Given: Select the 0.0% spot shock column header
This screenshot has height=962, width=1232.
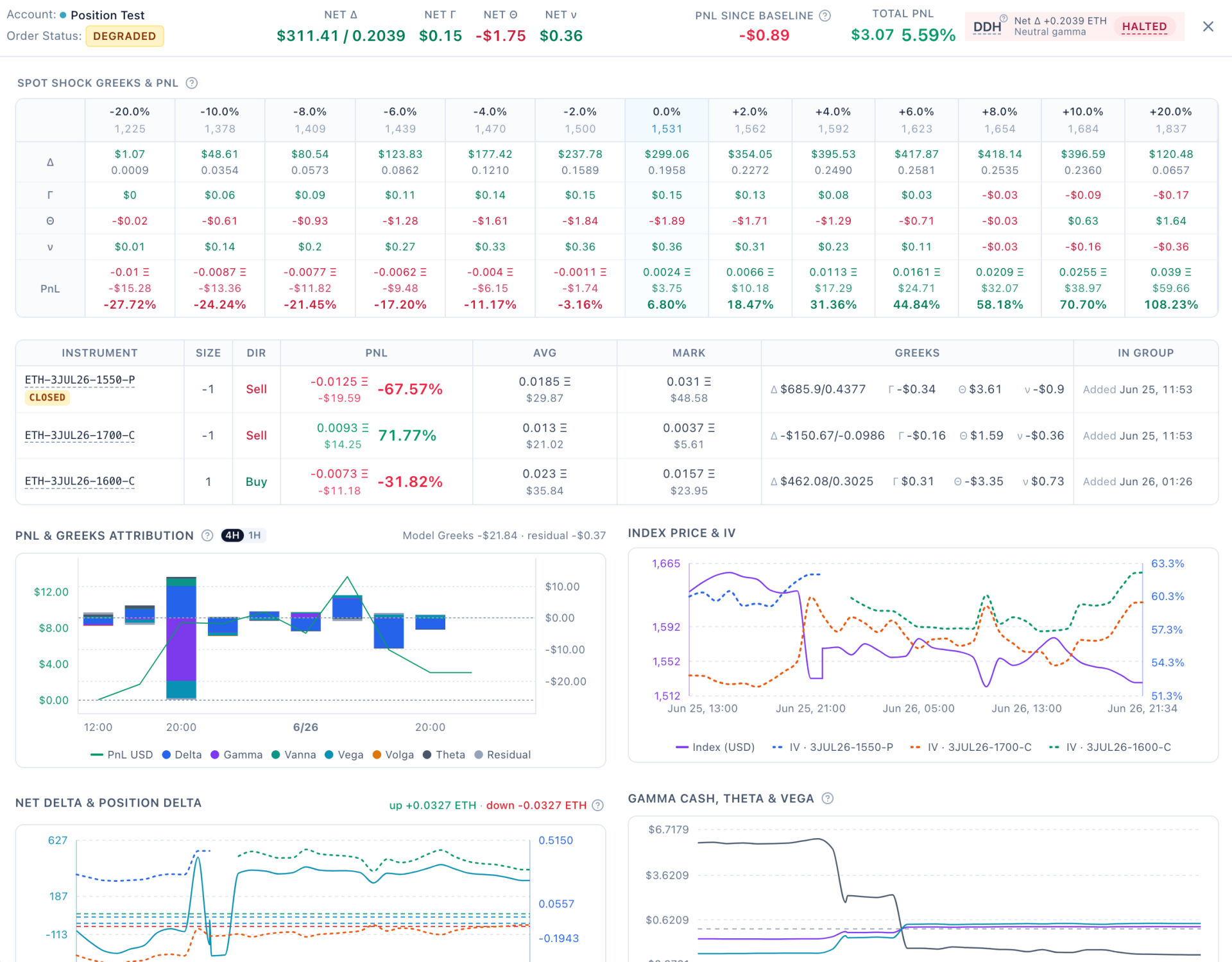Looking at the screenshot, I should point(667,120).
